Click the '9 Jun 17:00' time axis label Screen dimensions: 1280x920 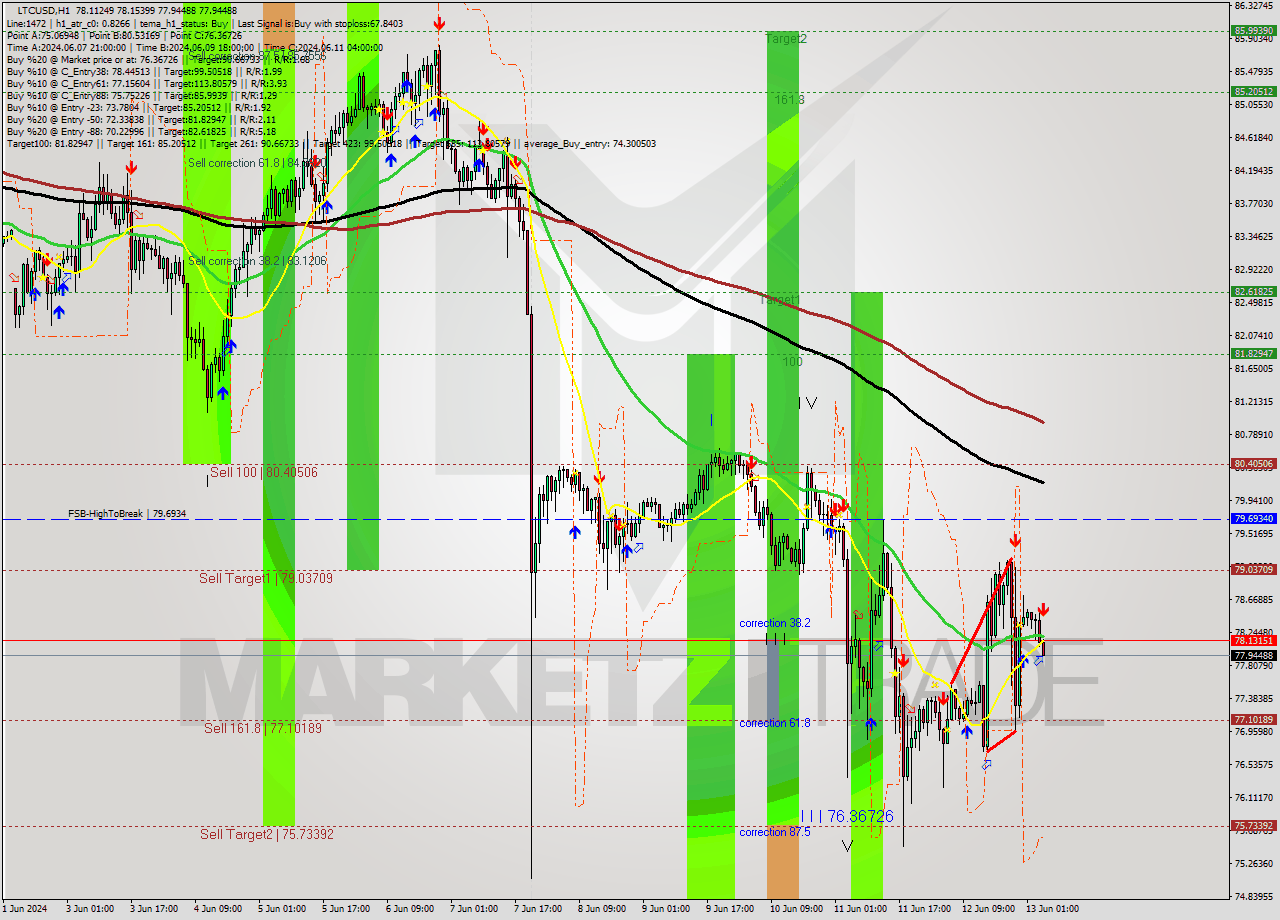point(729,909)
